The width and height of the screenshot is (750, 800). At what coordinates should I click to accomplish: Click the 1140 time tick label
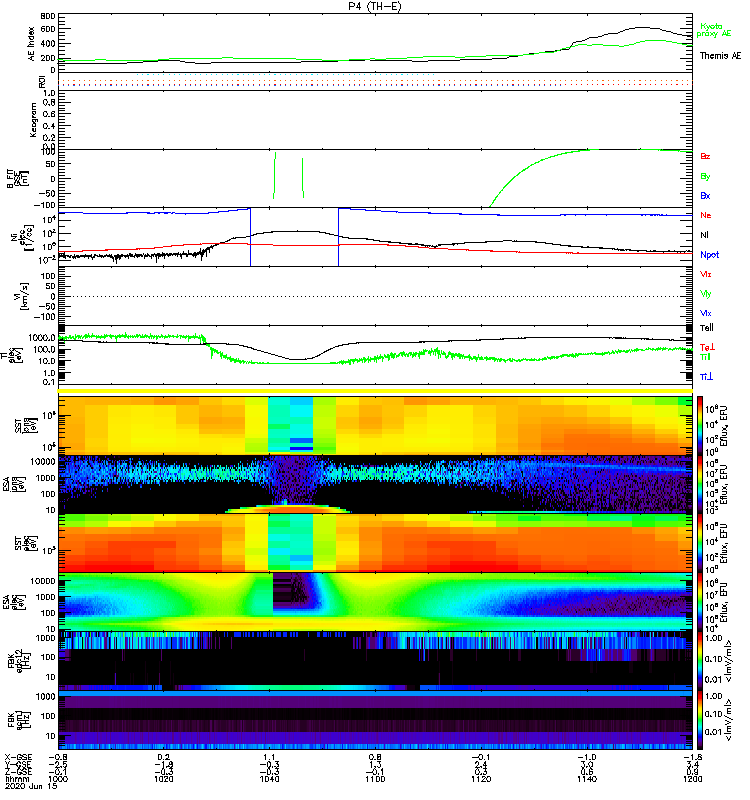tap(587, 779)
